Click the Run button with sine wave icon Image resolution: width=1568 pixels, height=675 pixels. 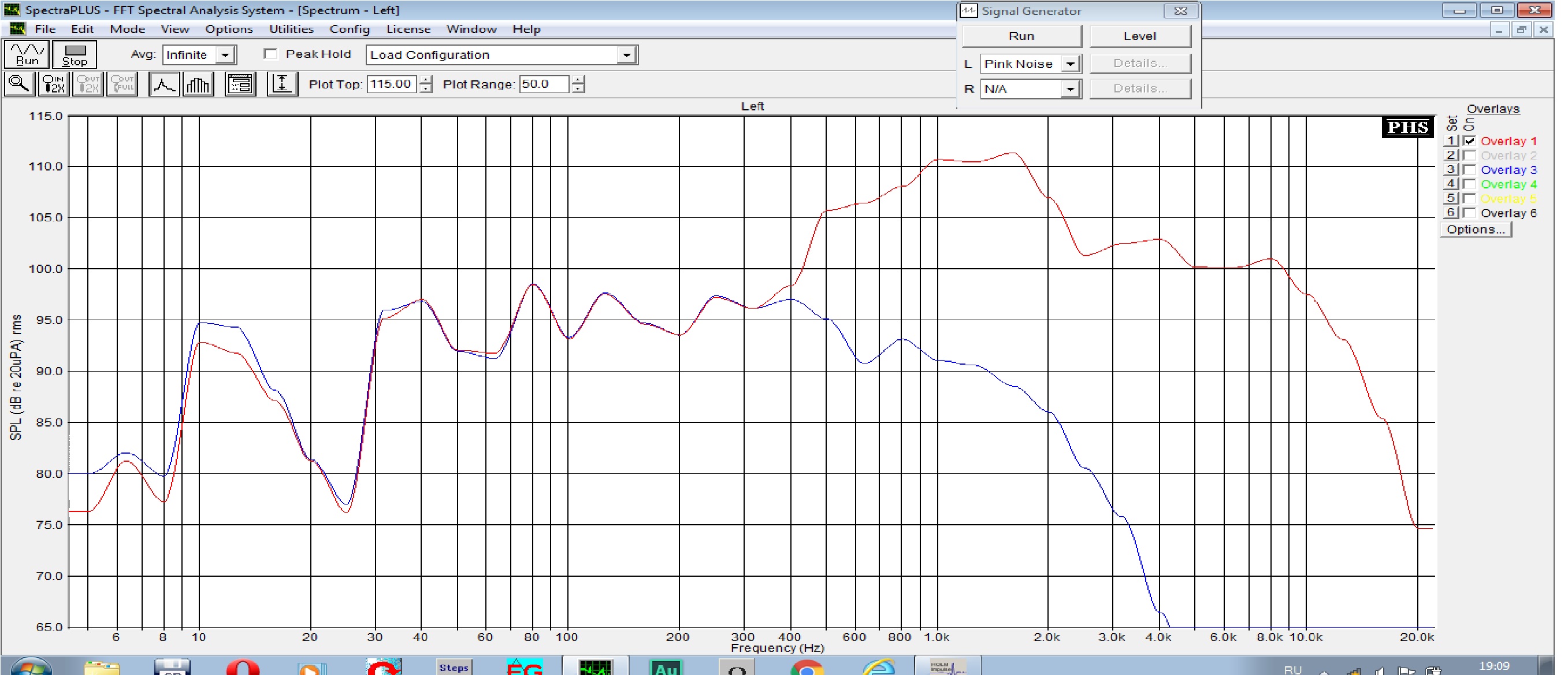(x=27, y=54)
